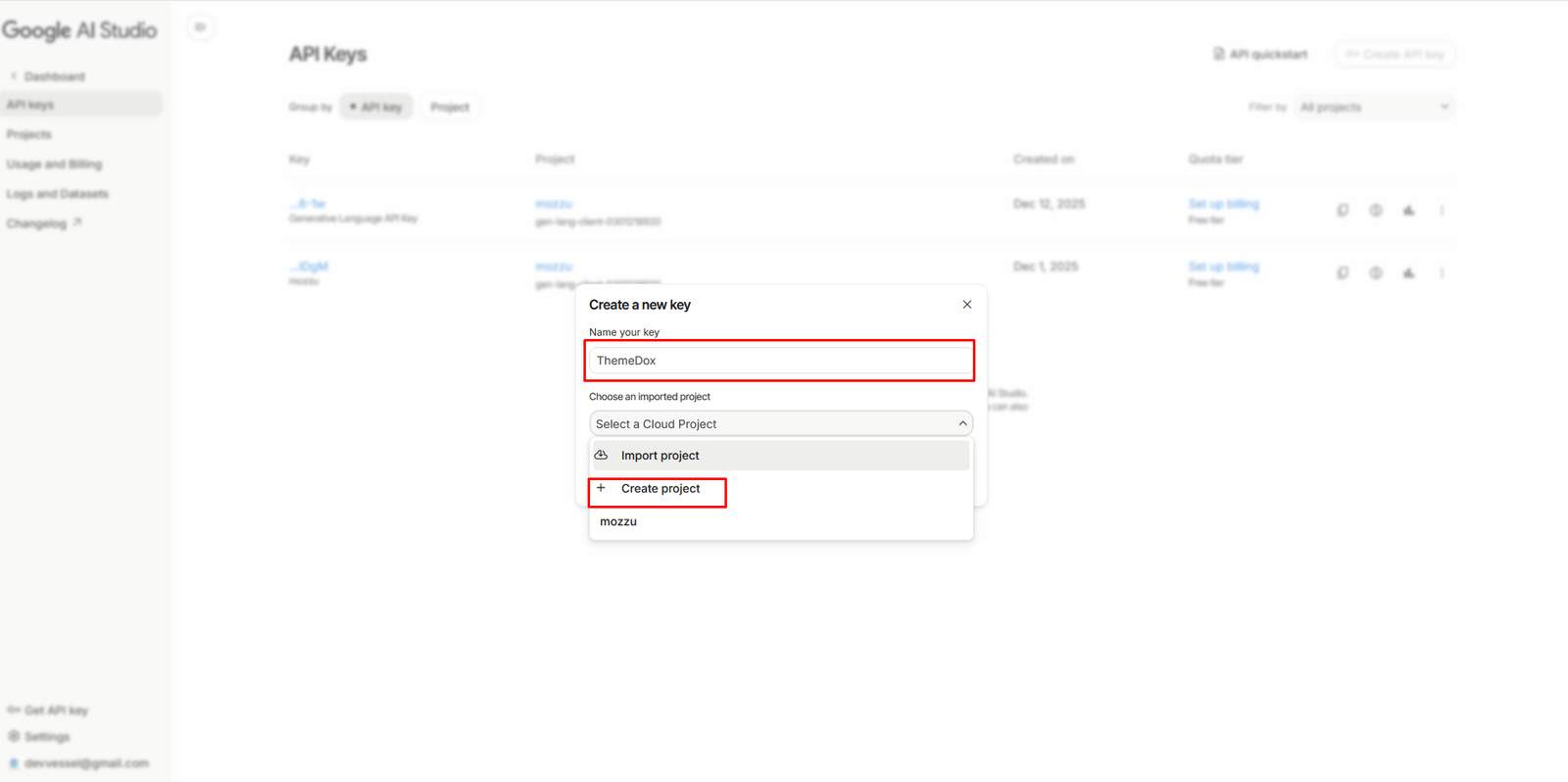
Task: Open Logs and Datasets in sidebar
Action: (58, 194)
